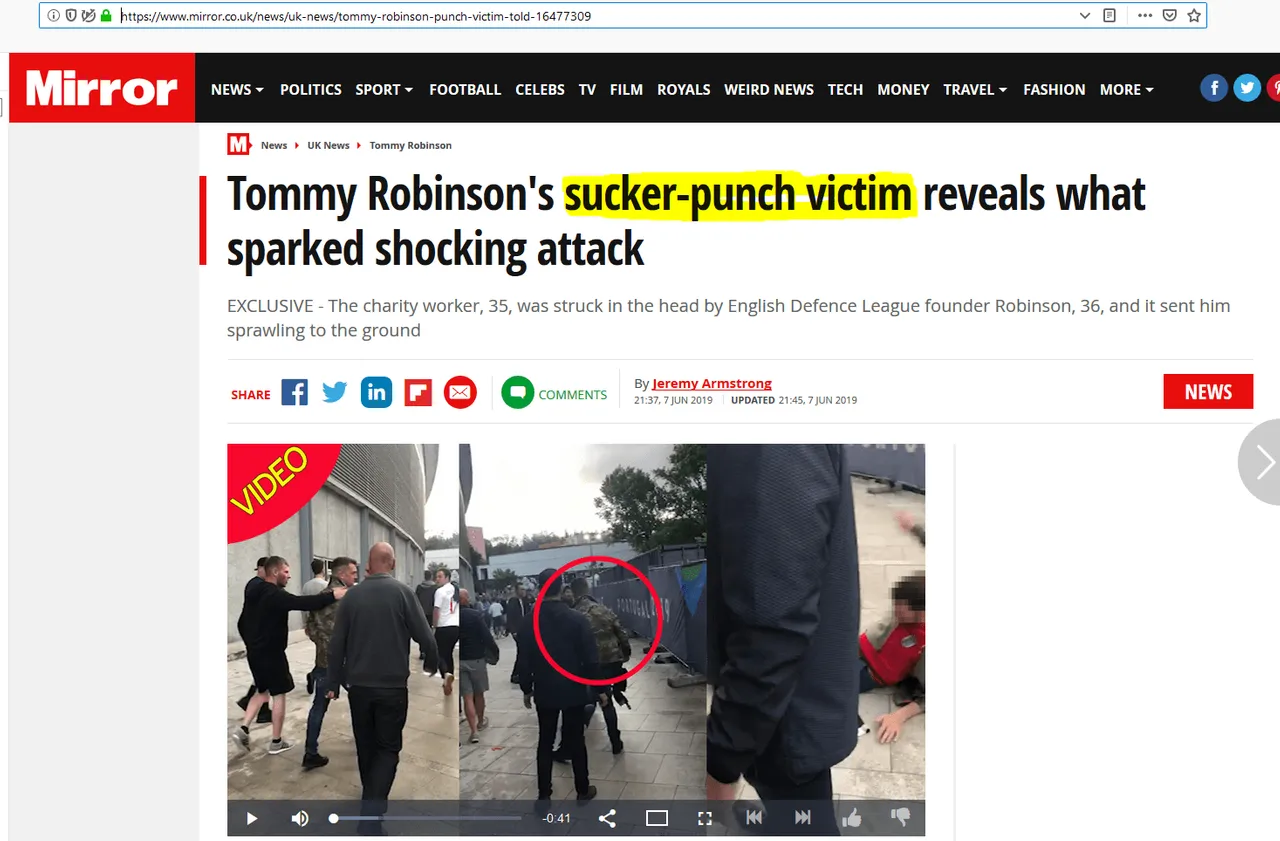This screenshot has width=1280, height=841.
Task: Expand the NEWS dropdown menu
Action: (237, 89)
